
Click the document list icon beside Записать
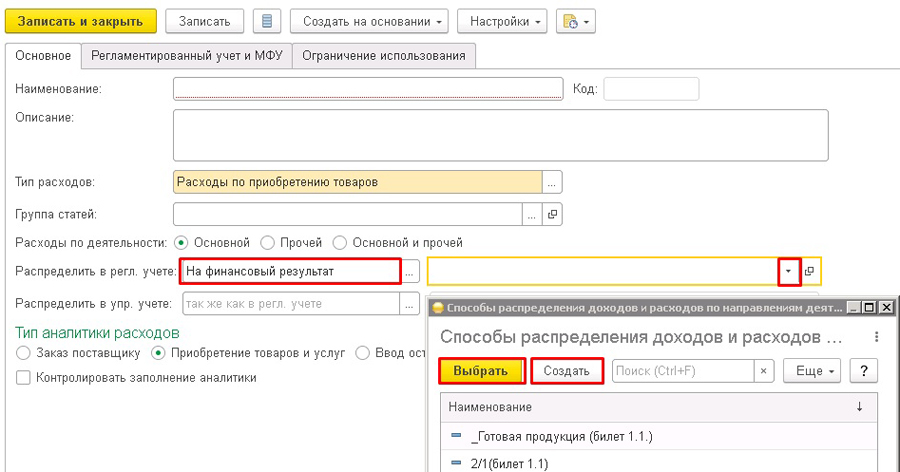coord(266,21)
